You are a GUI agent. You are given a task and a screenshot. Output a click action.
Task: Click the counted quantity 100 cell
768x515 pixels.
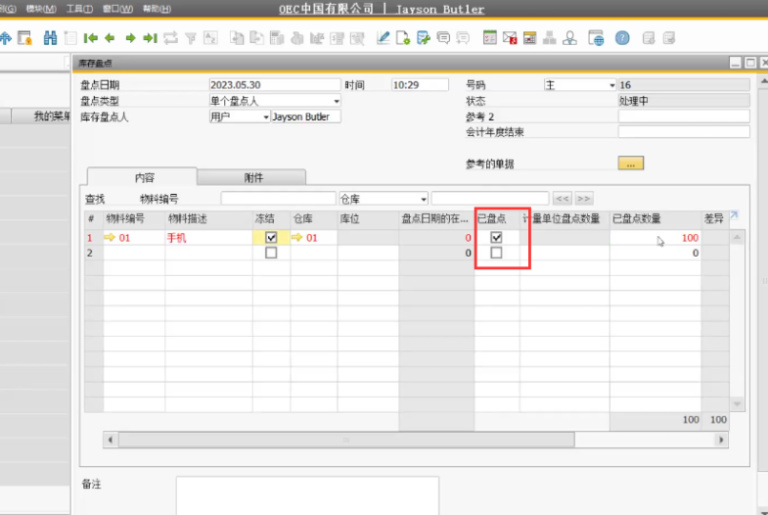tap(655, 238)
